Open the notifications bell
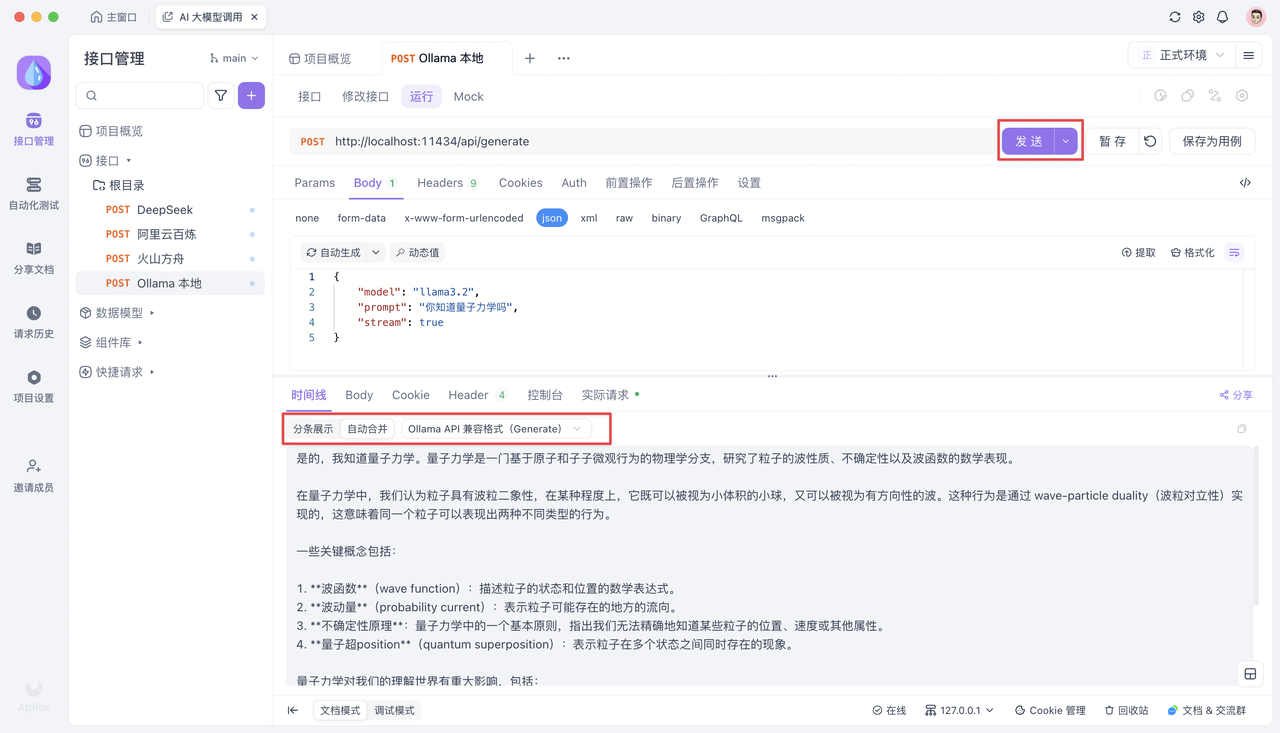Screen dimensions: 1280x733 point(1223,17)
